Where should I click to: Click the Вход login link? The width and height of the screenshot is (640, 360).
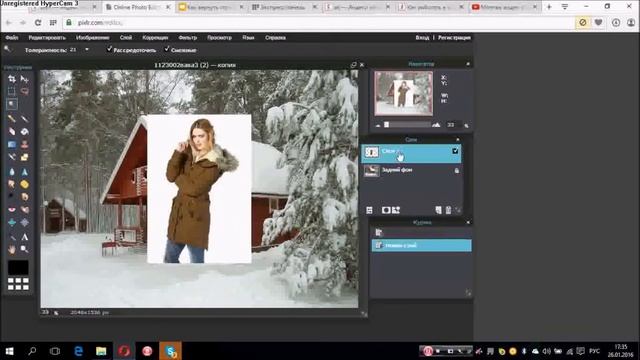(x=422, y=38)
